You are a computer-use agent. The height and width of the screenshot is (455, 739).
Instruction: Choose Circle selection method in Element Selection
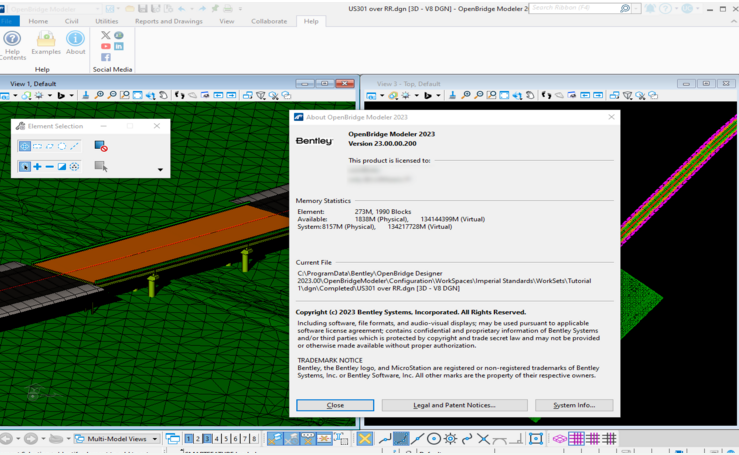[x=62, y=146]
